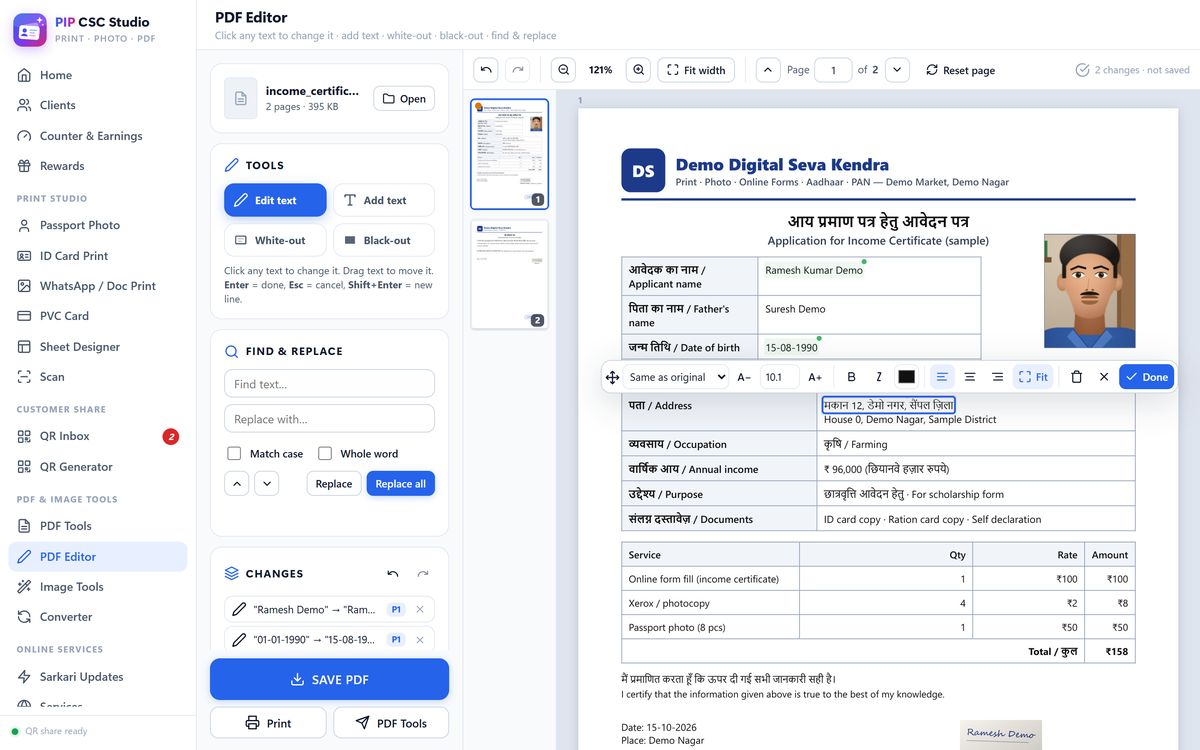Select the Black-out tool
The height and width of the screenshot is (750, 1200).
(x=384, y=240)
